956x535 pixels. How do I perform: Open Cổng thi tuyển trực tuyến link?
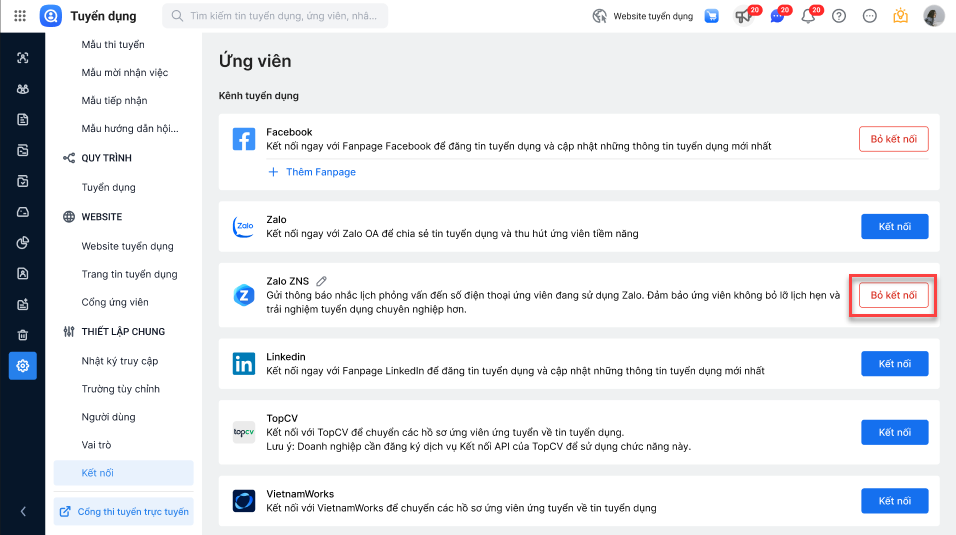click(x=124, y=512)
